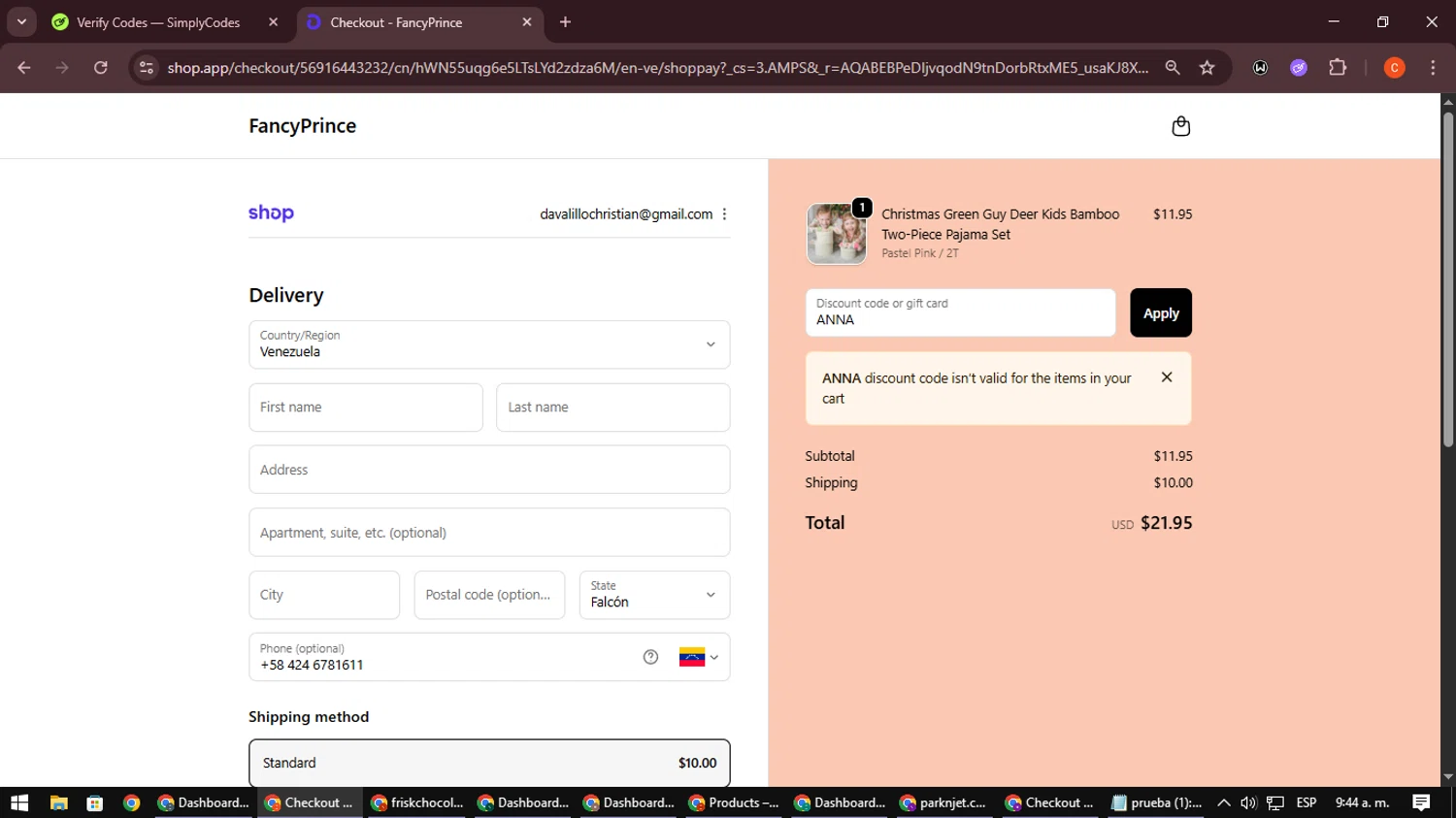This screenshot has height=818, width=1456.
Task: Click phone number help question mark icon
Action: (650, 657)
